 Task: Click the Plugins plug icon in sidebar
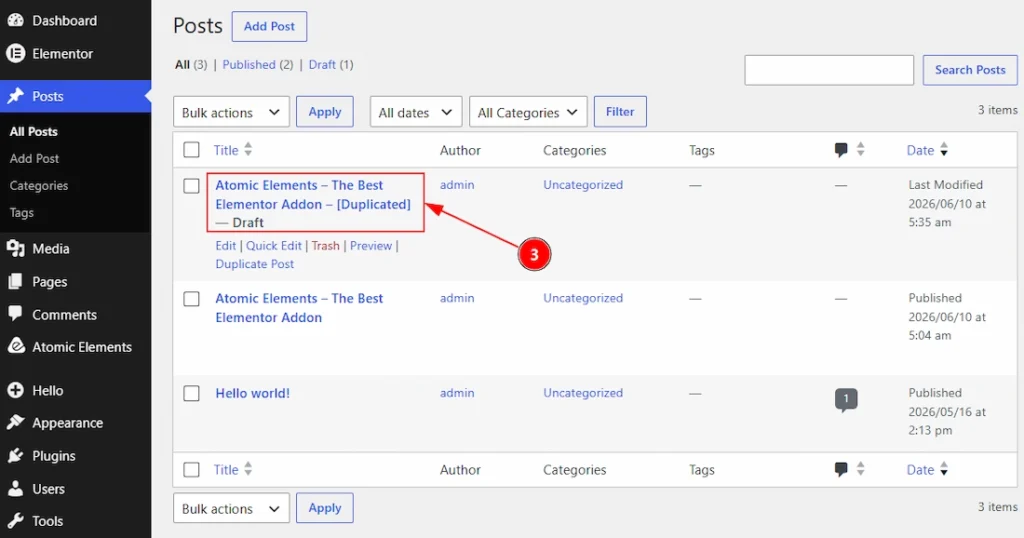pyautogui.click(x=15, y=456)
